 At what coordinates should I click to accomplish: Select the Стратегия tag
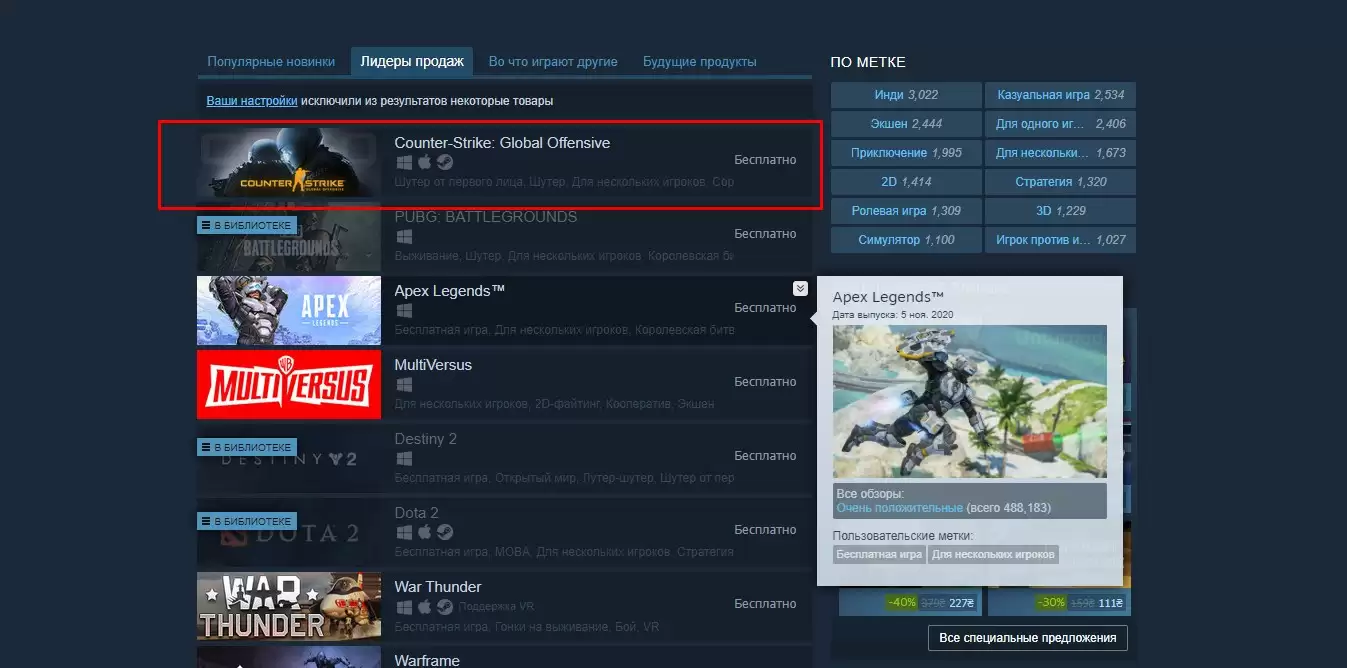1060,182
